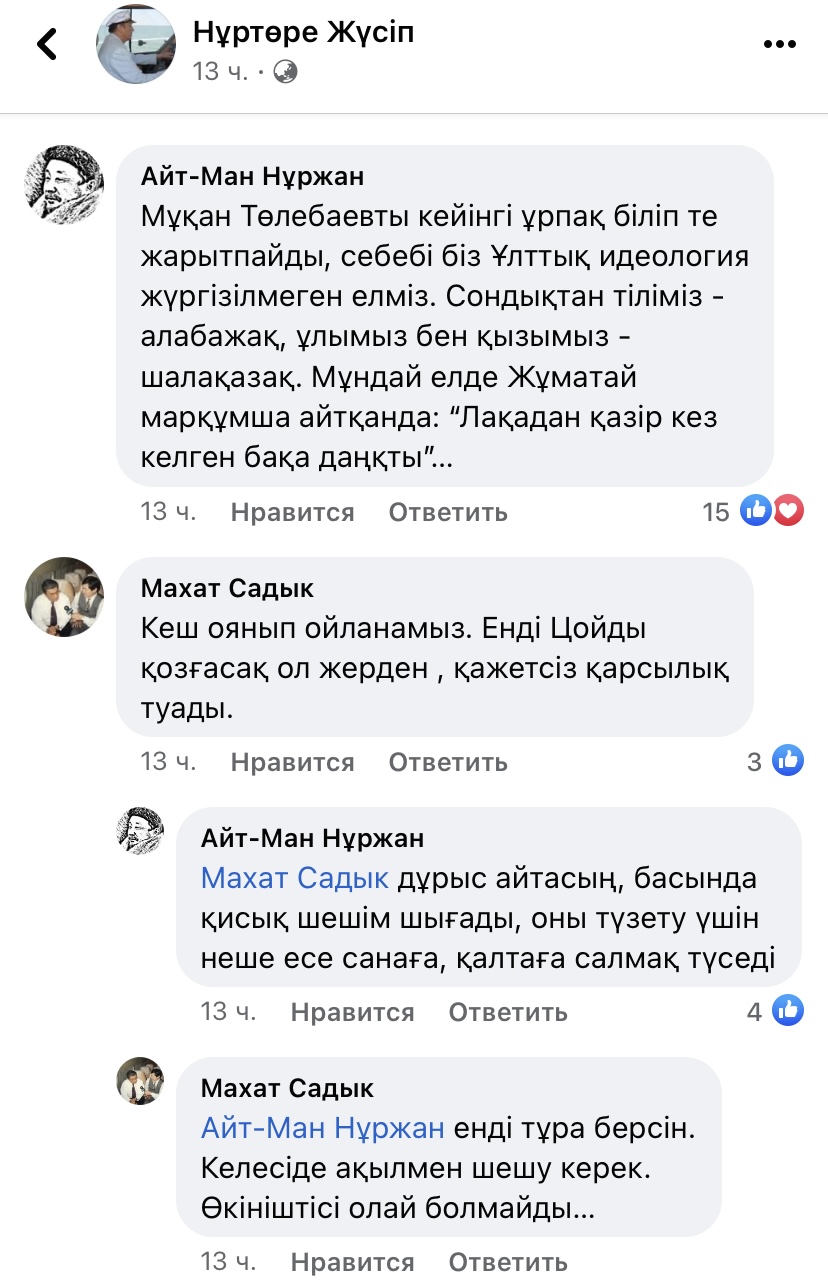Tap the heart reaction icon on first comment
Image resolution: width=828 pixels, height=1286 pixels.
pos(790,512)
